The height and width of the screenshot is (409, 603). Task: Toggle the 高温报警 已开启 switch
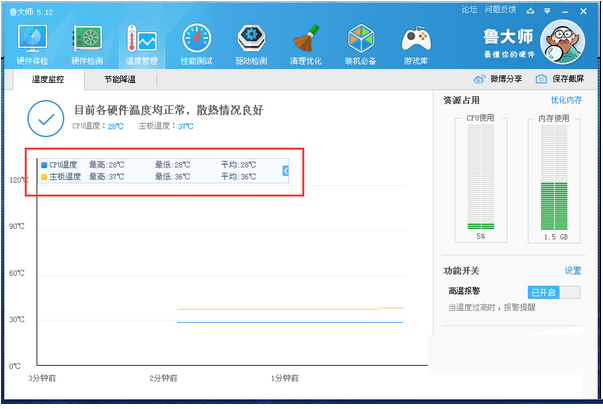pyautogui.click(x=554, y=293)
